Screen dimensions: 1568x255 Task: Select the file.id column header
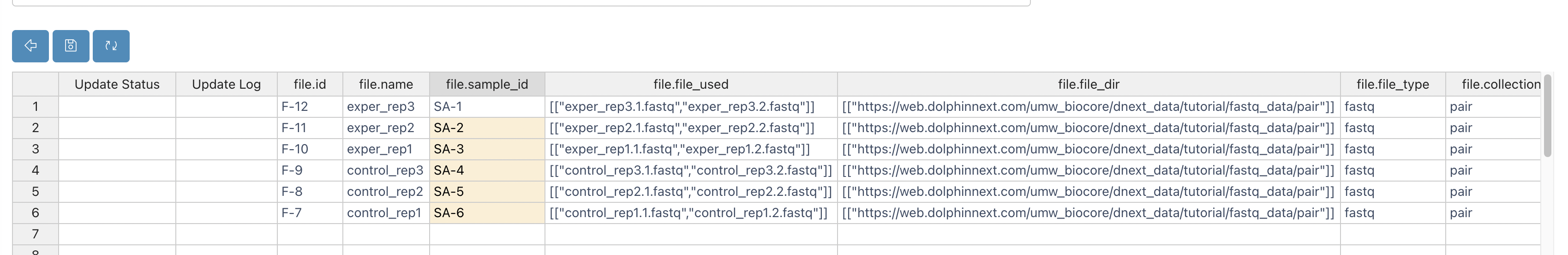click(310, 84)
